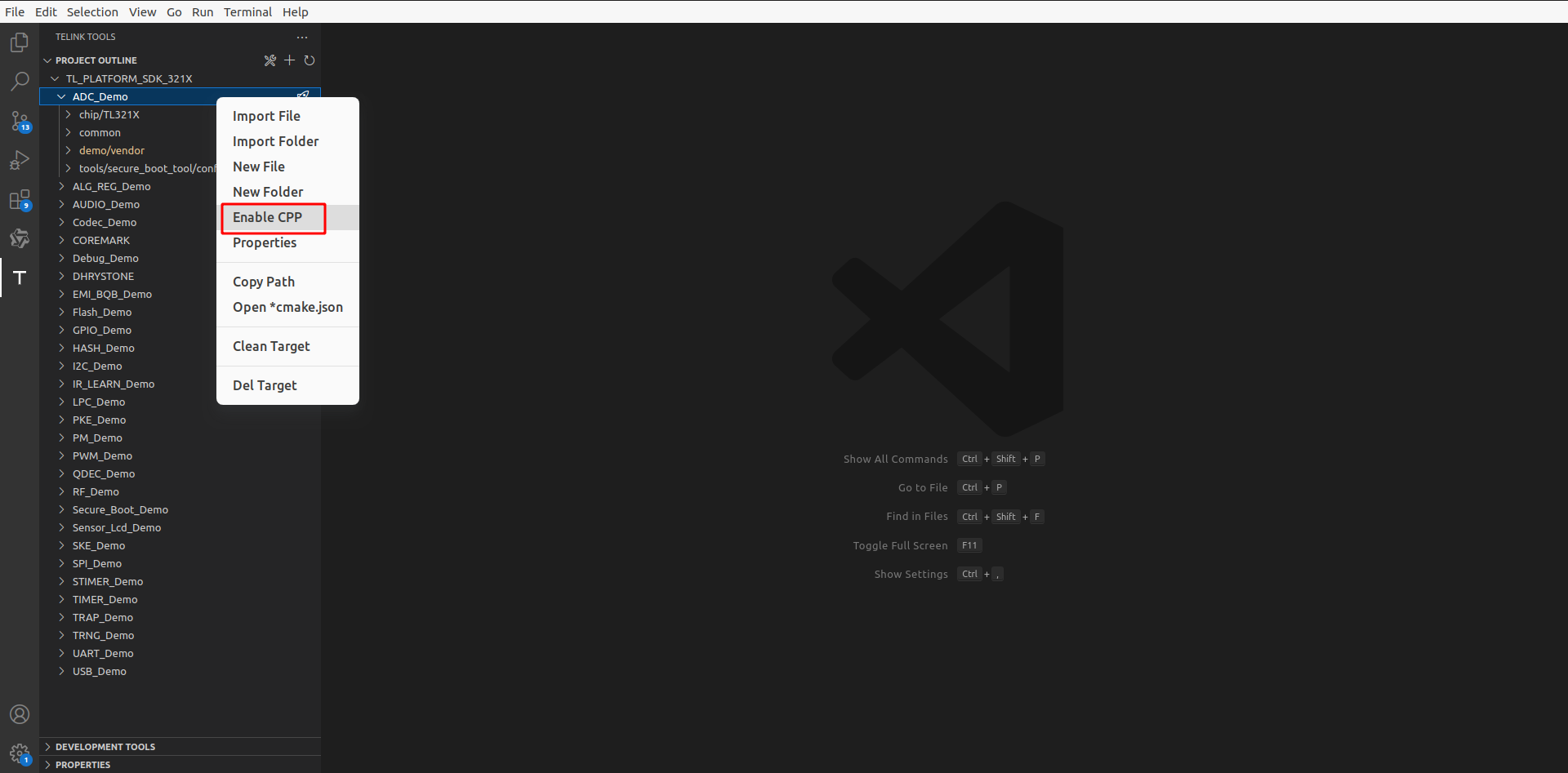
Task: Choose Enable CPP from the context menu
Action: (x=267, y=217)
